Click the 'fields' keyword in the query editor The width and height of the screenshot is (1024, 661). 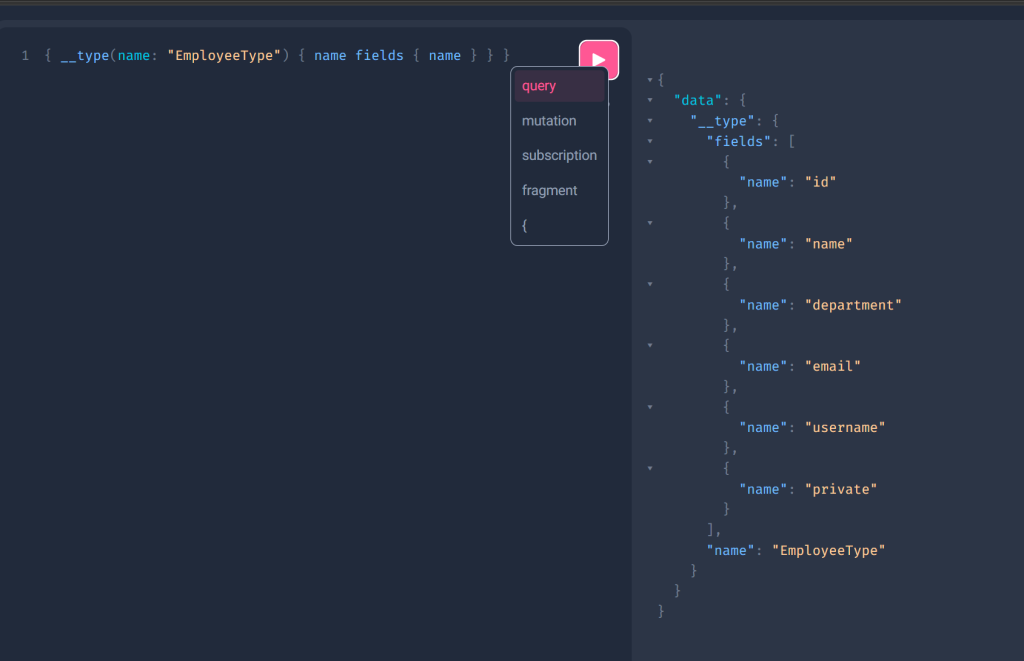pyautogui.click(x=379, y=56)
